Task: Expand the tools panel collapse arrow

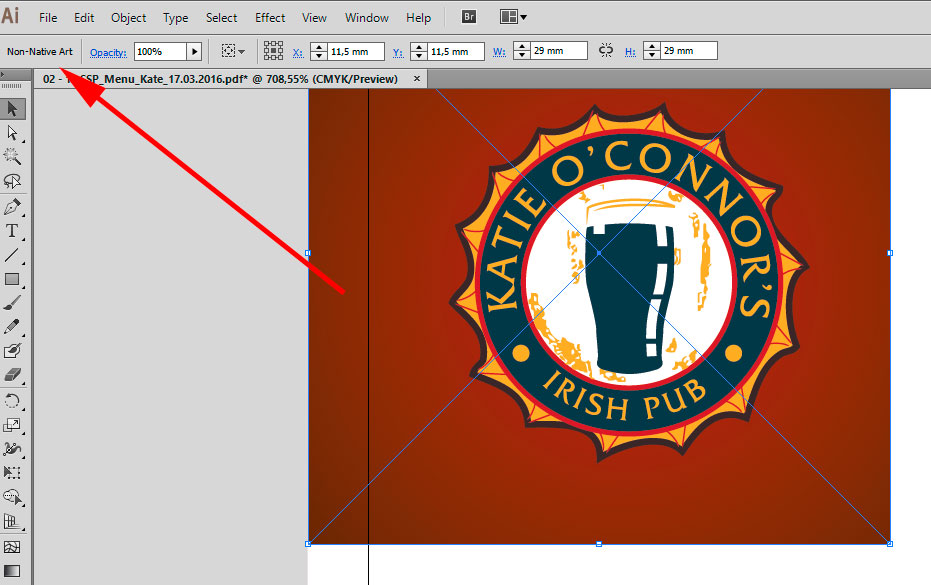Action: (x=3, y=75)
